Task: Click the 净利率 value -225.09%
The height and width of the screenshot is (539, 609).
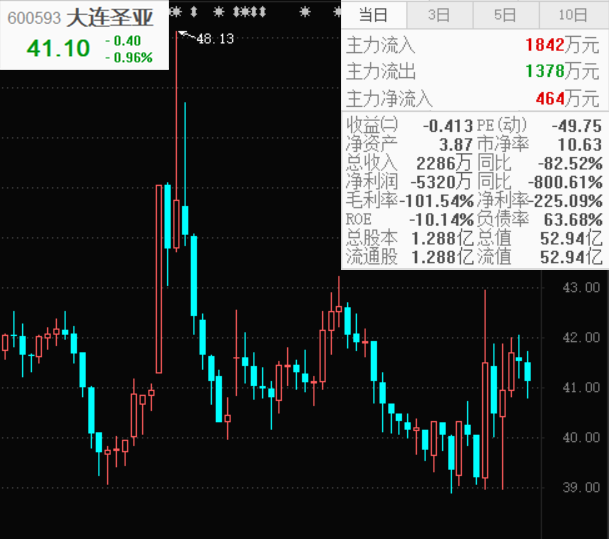Action: click(x=566, y=201)
